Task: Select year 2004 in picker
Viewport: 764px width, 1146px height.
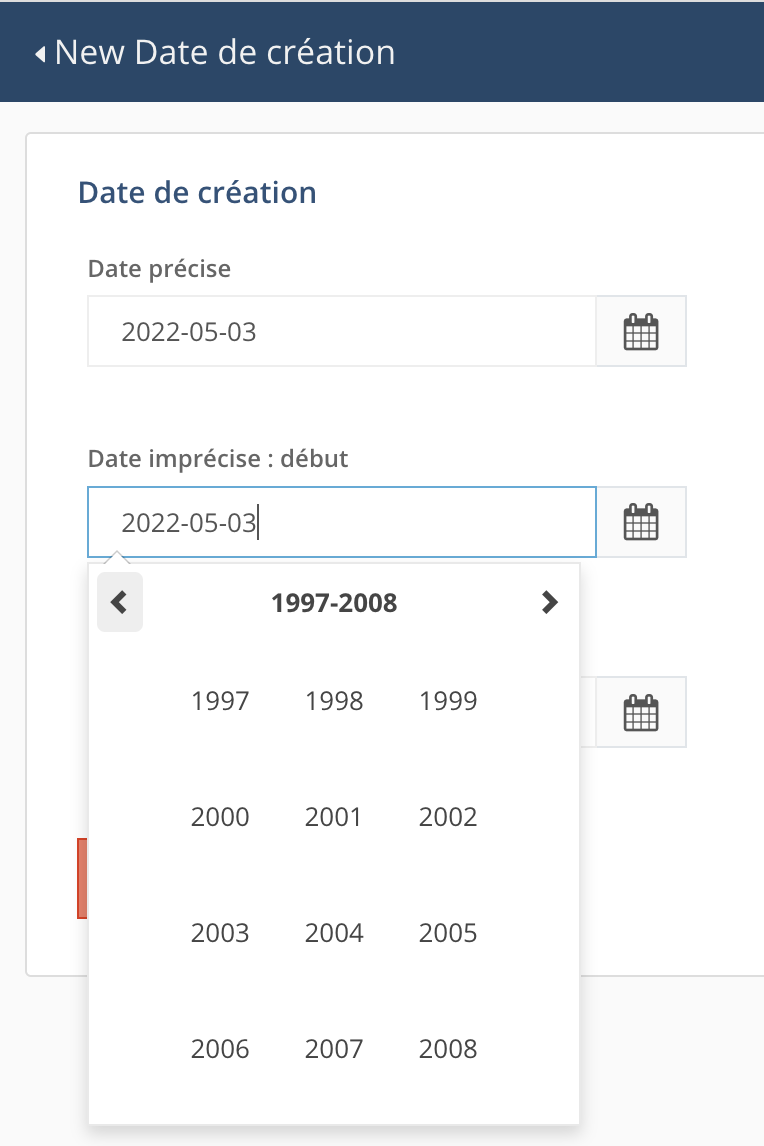Action: pos(334,933)
